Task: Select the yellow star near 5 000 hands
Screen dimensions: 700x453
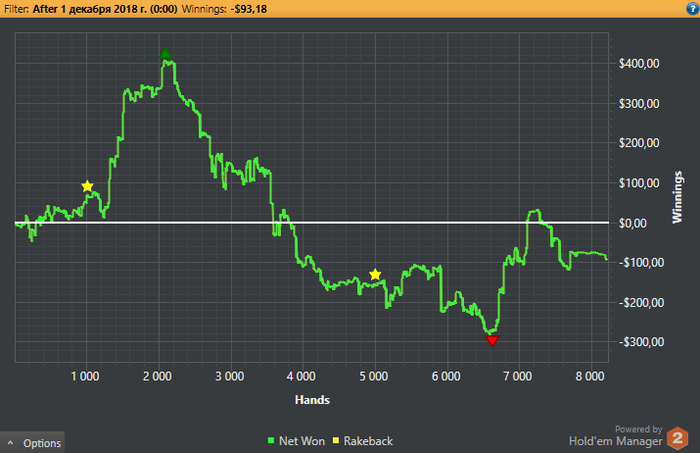Action: pos(375,274)
